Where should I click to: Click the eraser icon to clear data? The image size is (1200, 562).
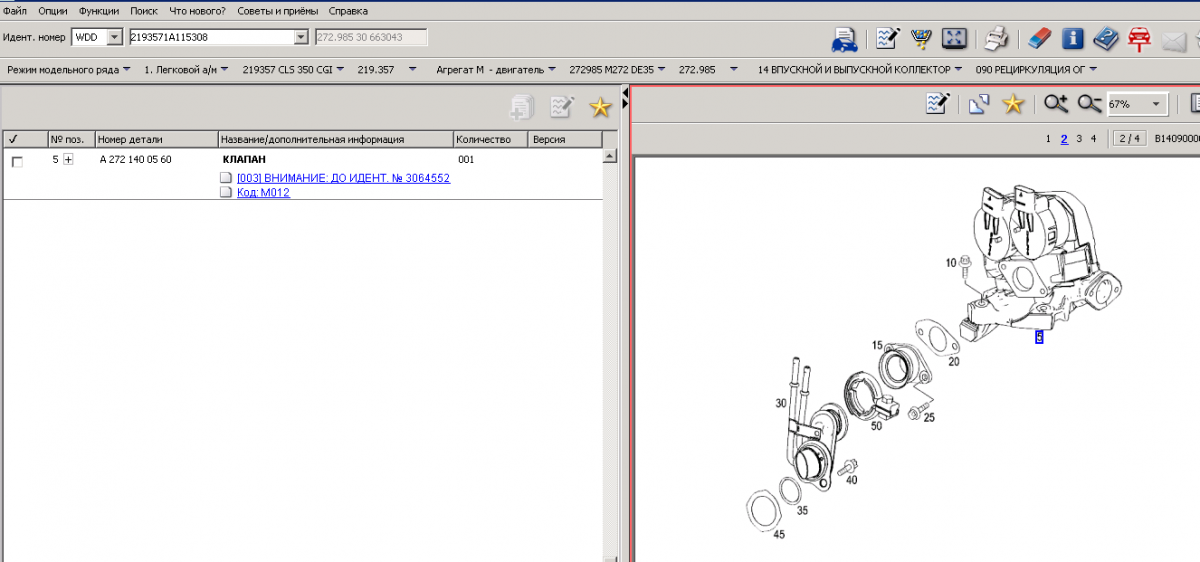tap(1040, 39)
